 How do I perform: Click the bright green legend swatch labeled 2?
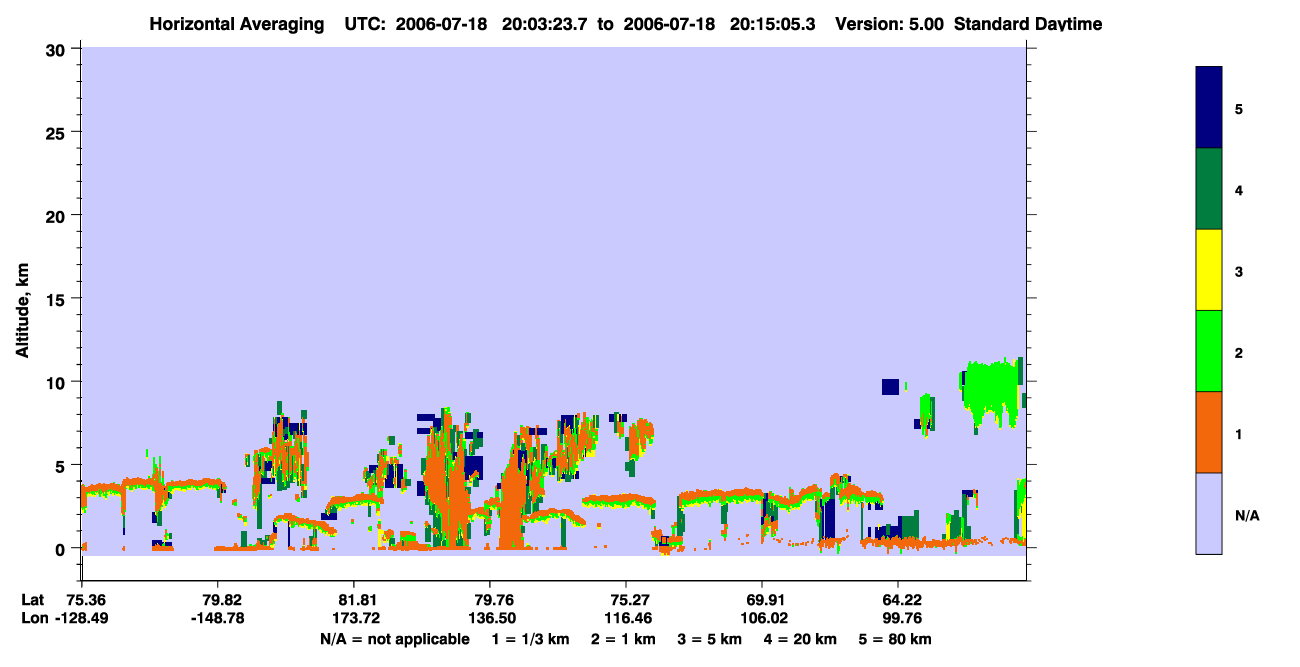click(x=1209, y=351)
